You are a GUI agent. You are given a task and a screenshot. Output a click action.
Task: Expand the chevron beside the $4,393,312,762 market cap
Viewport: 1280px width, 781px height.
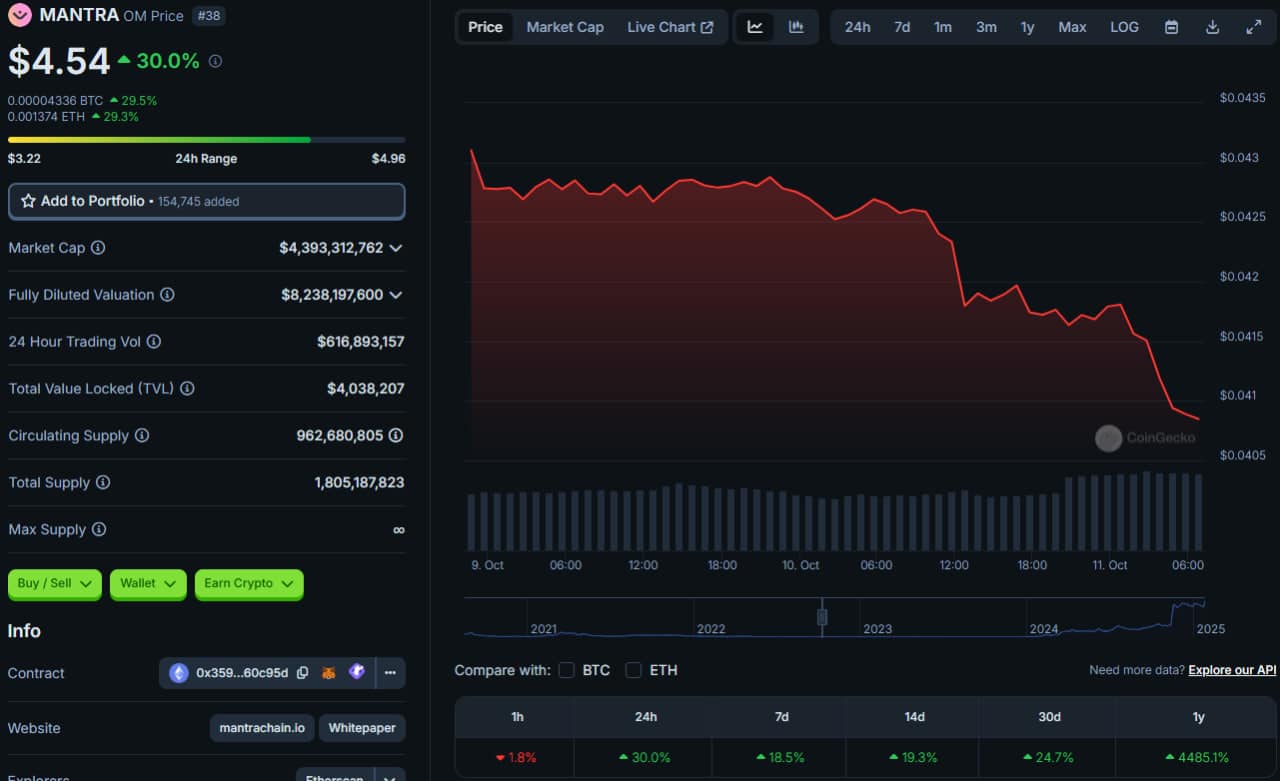396,248
